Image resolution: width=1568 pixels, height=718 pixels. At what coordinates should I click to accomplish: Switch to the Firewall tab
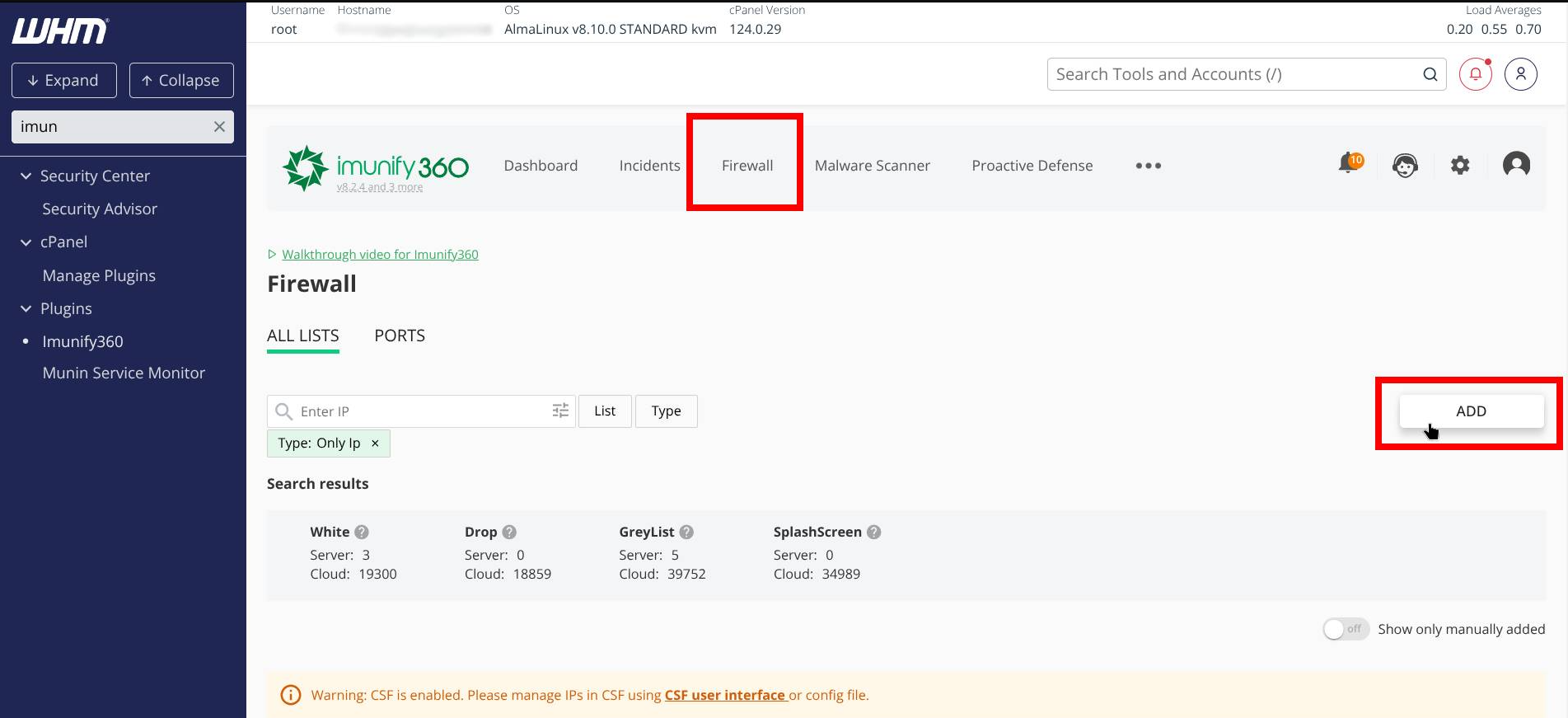[747, 166]
